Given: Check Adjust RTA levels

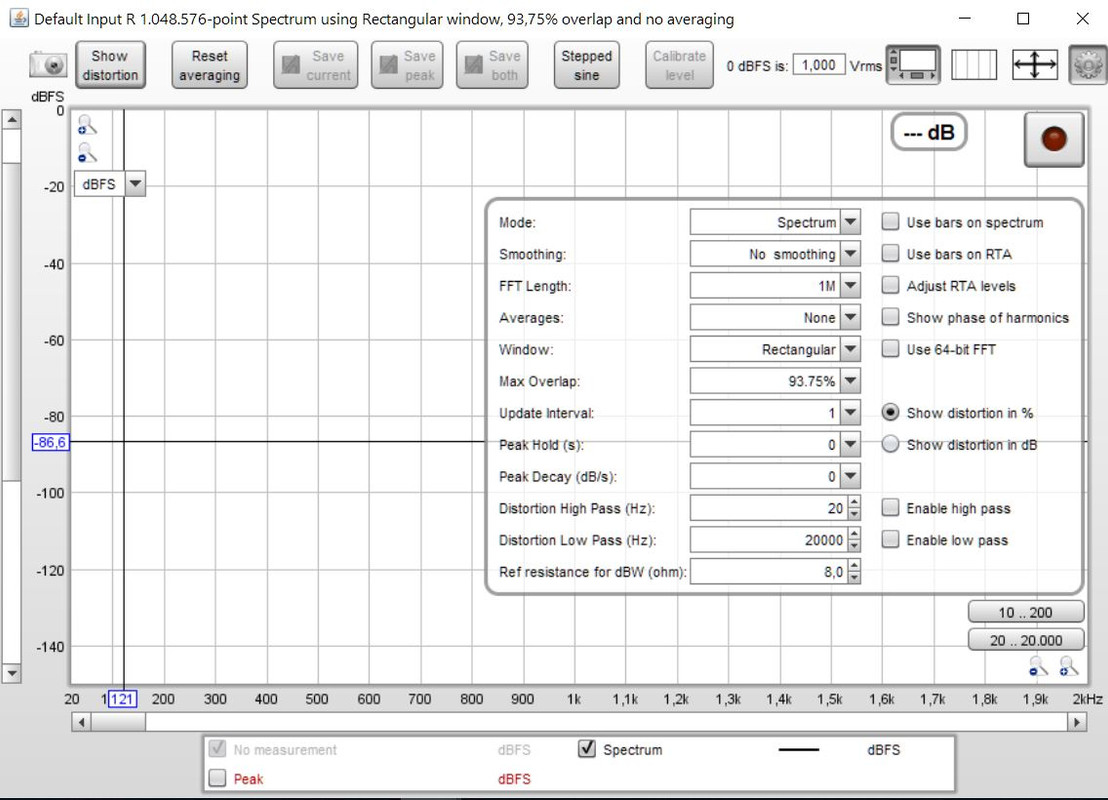Looking at the screenshot, I should click(x=890, y=286).
